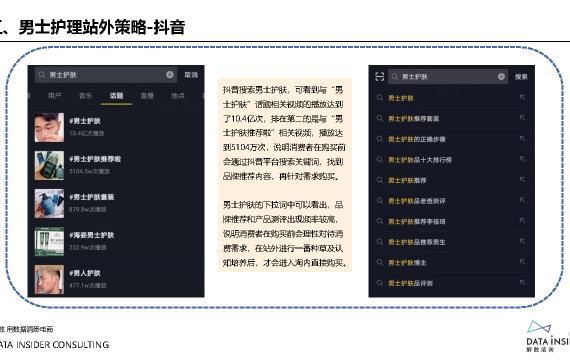Click the #男人护肤 topic title
570x360 pixels.
[x=85, y=273]
